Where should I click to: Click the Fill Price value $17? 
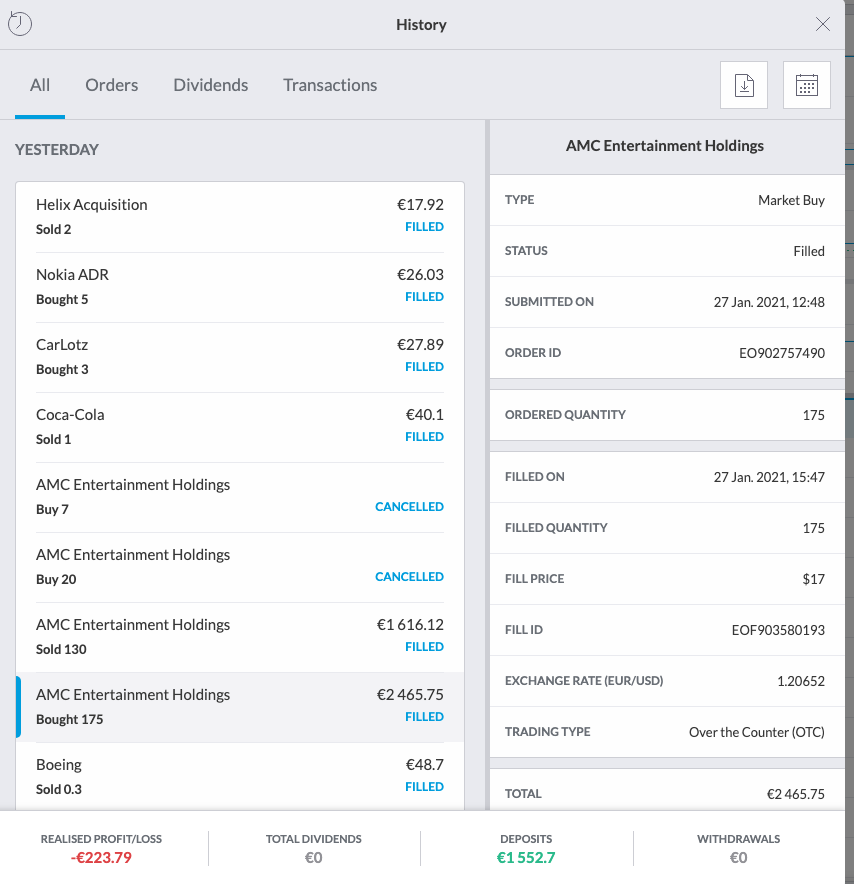click(x=813, y=579)
